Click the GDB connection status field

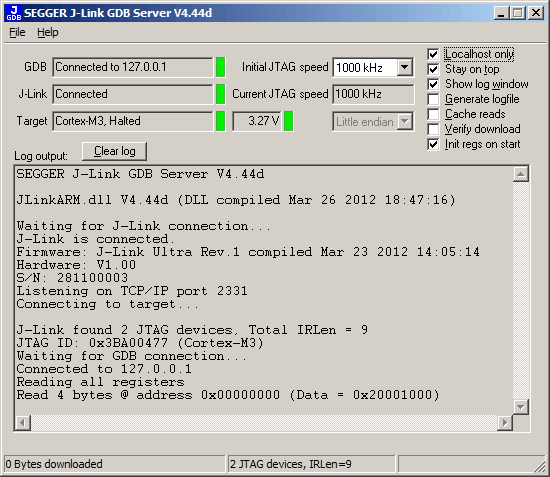(x=133, y=67)
